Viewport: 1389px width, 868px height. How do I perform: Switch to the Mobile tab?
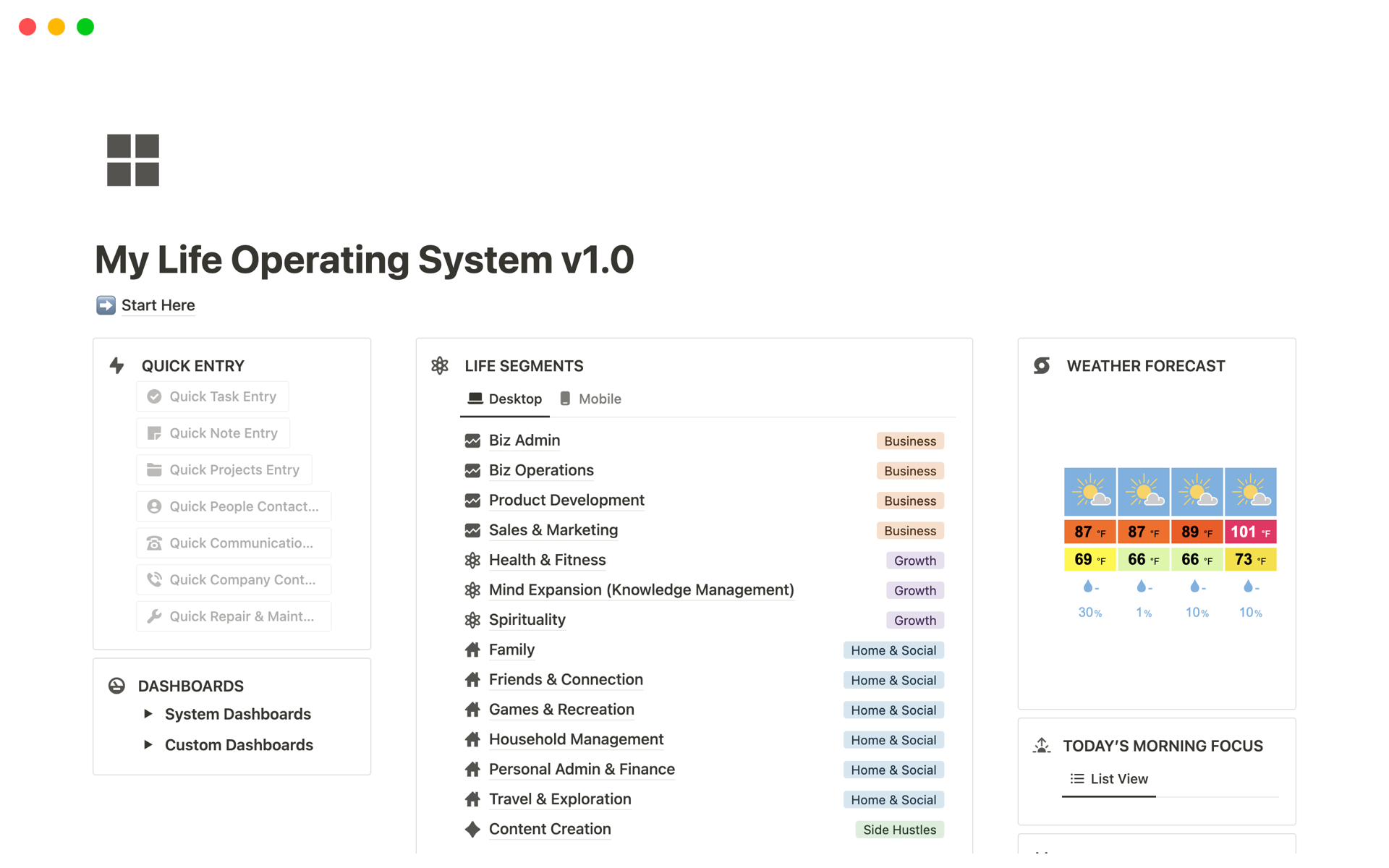click(x=591, y=399)
